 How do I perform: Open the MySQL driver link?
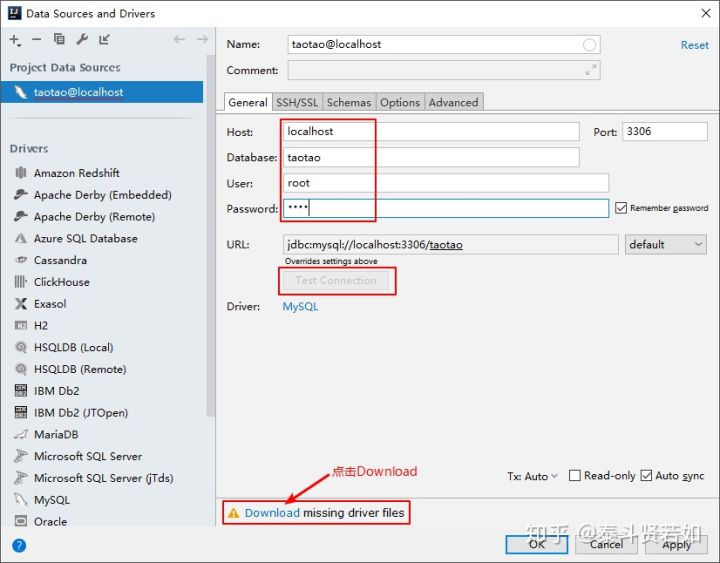tap(300, 306)
